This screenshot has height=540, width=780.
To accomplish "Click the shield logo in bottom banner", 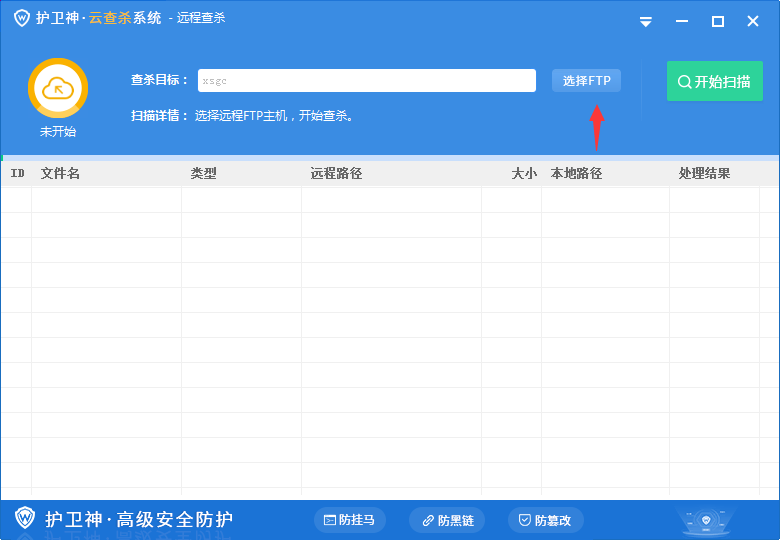I will (x=25, y=518).
